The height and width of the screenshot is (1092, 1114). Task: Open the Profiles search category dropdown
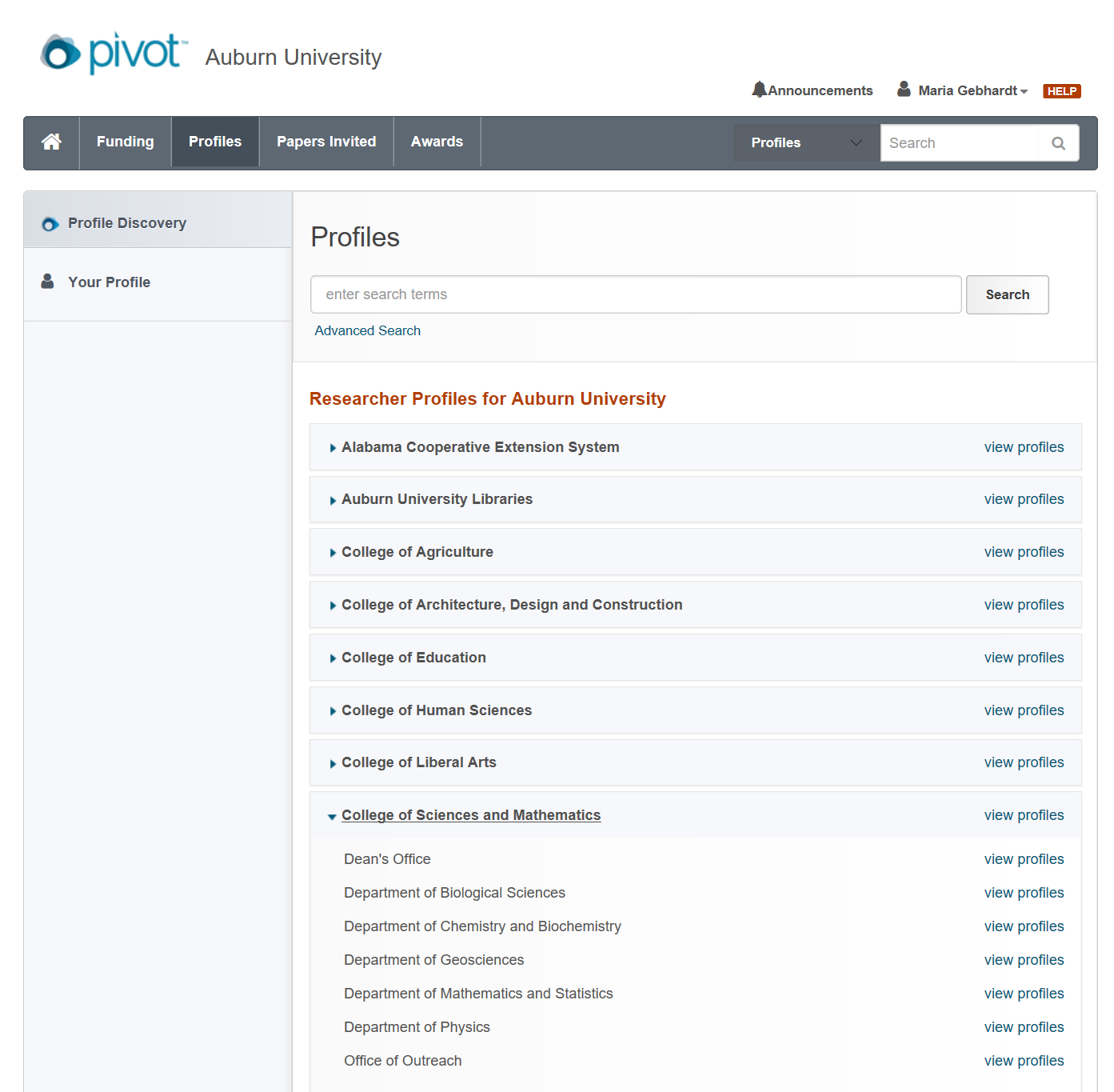tap(805, 142)
